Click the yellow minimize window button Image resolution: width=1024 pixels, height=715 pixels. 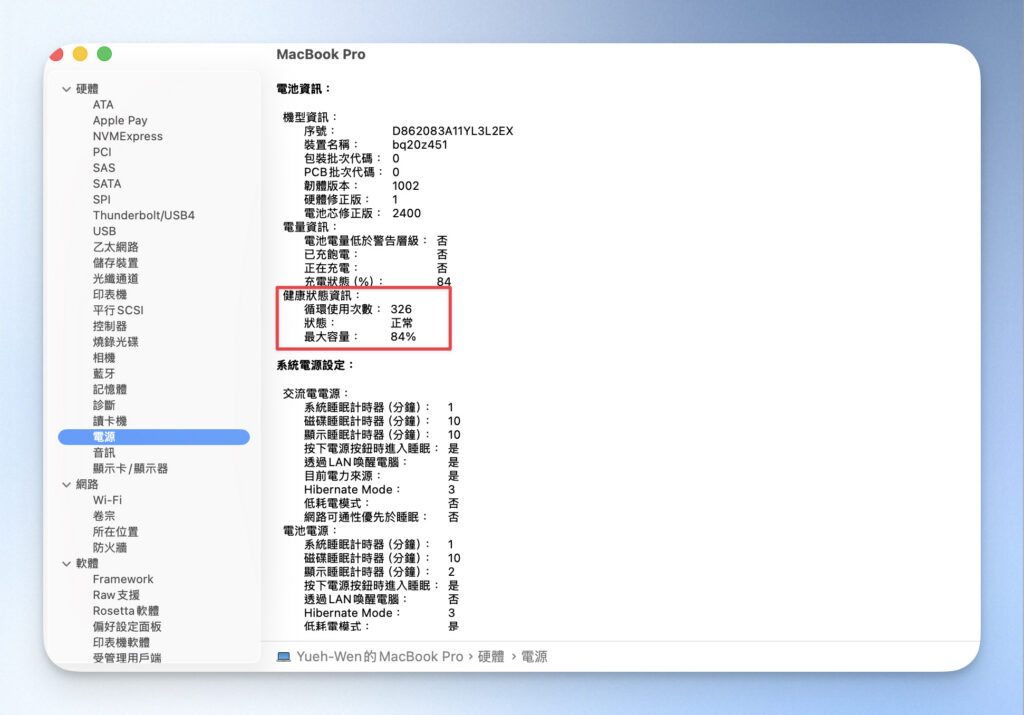click(x=80, y=54)
